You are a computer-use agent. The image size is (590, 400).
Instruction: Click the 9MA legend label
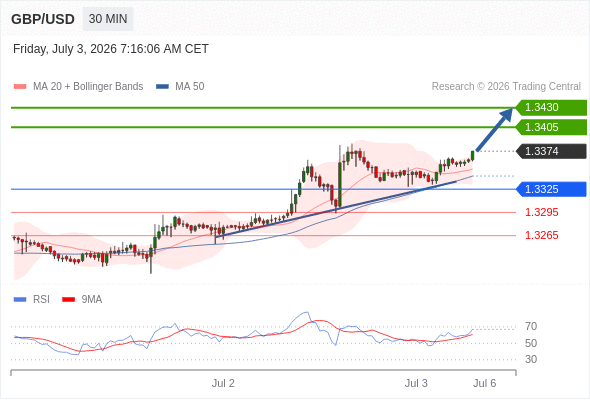[92, 300]
